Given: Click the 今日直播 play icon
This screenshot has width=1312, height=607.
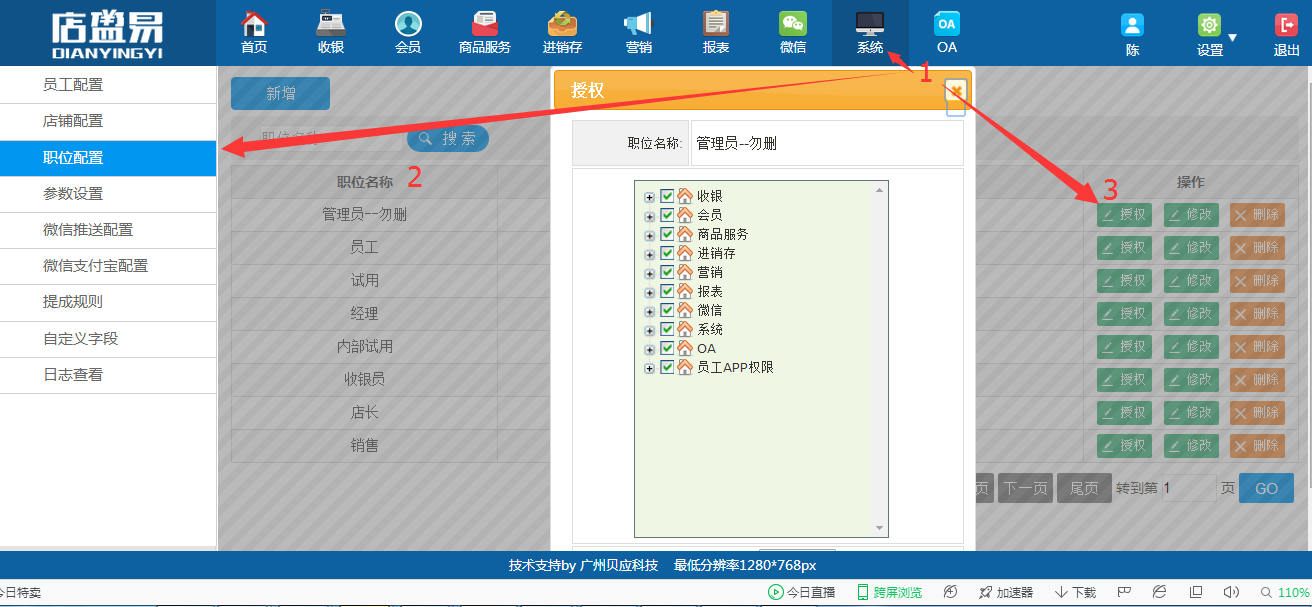Looking at the screenshot, I should point(775,592).
